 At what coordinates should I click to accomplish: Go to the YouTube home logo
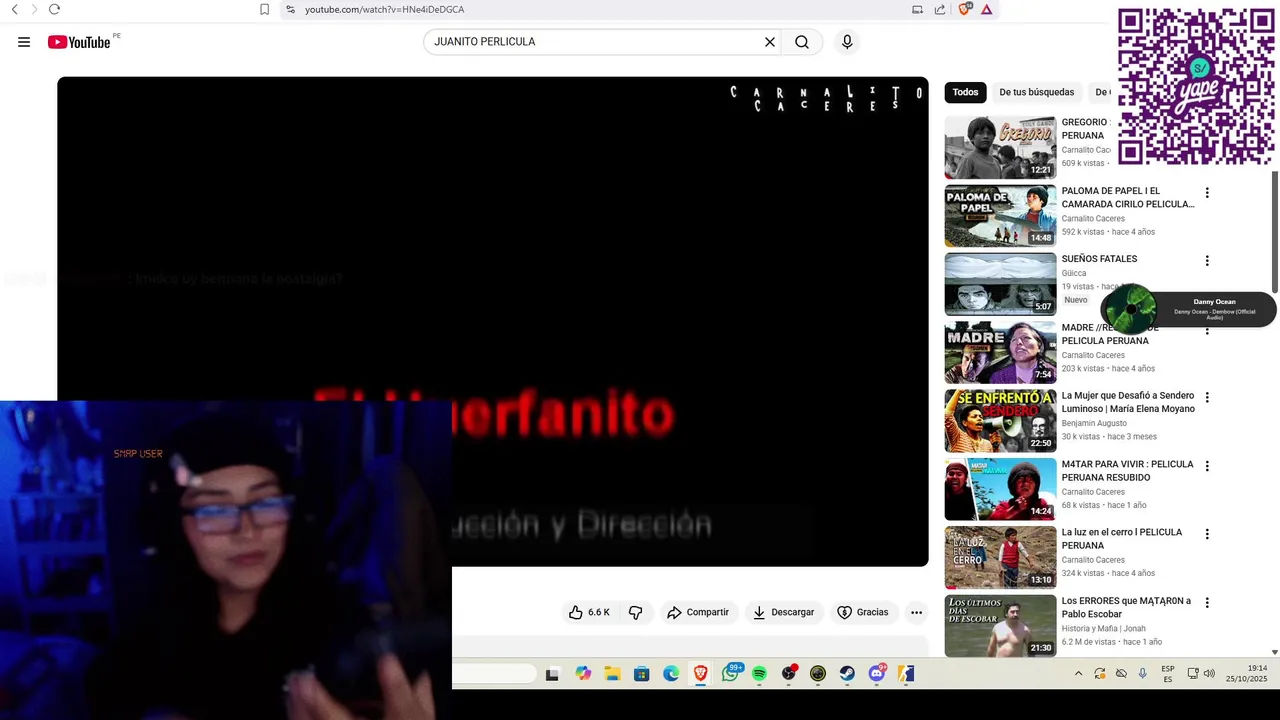coord(79,42)
